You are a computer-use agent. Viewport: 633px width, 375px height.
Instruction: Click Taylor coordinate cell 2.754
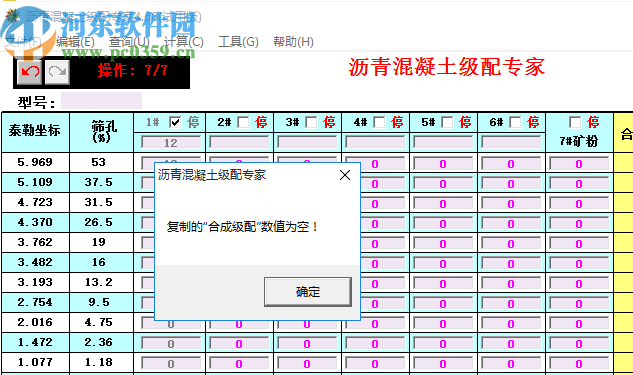pos(35,302)
